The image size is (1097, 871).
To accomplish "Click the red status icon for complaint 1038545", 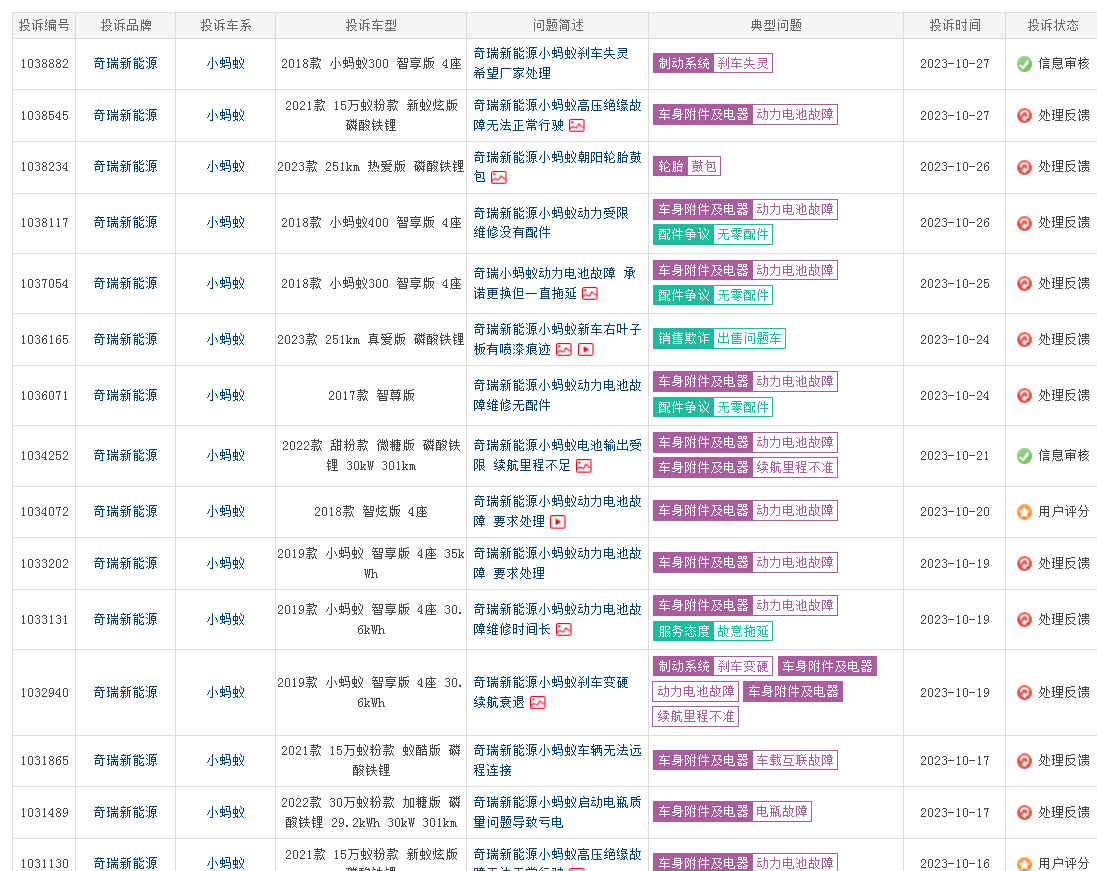I will (x=1024, y=115).
